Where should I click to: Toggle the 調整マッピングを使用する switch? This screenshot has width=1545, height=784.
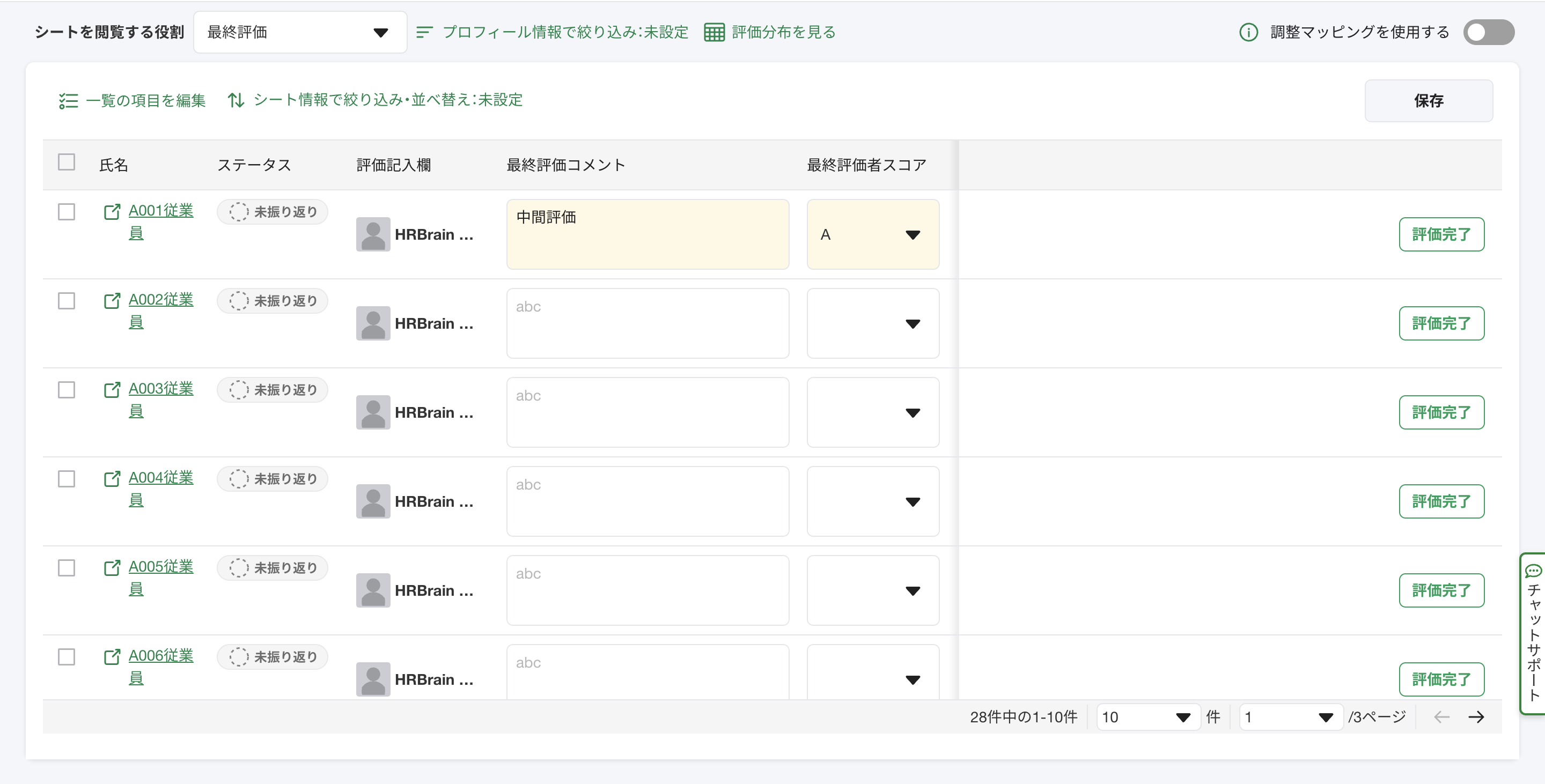(1488, 32)
